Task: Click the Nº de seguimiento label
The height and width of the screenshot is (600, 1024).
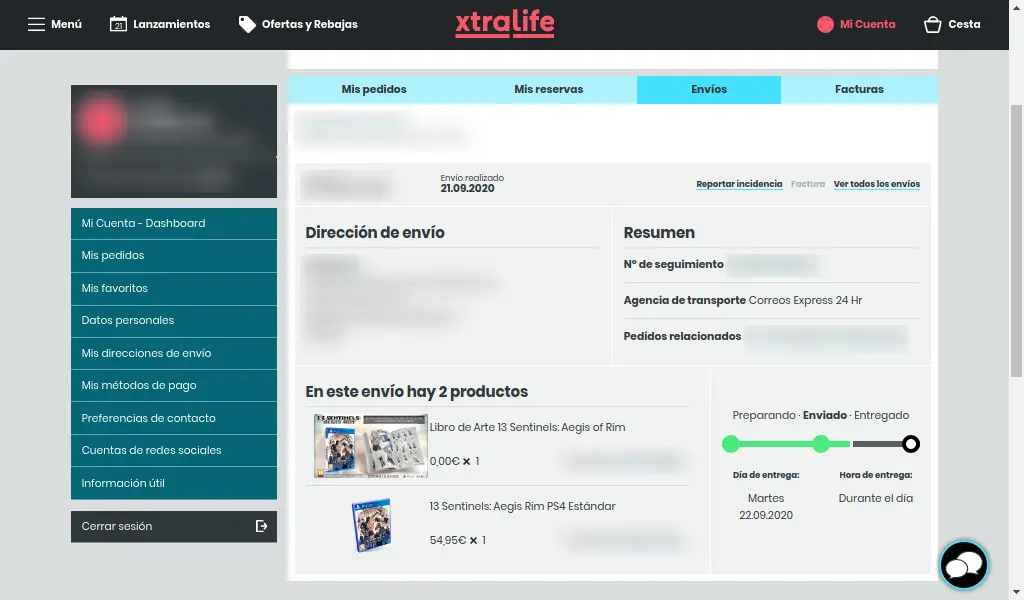Action: pos(673,264)
